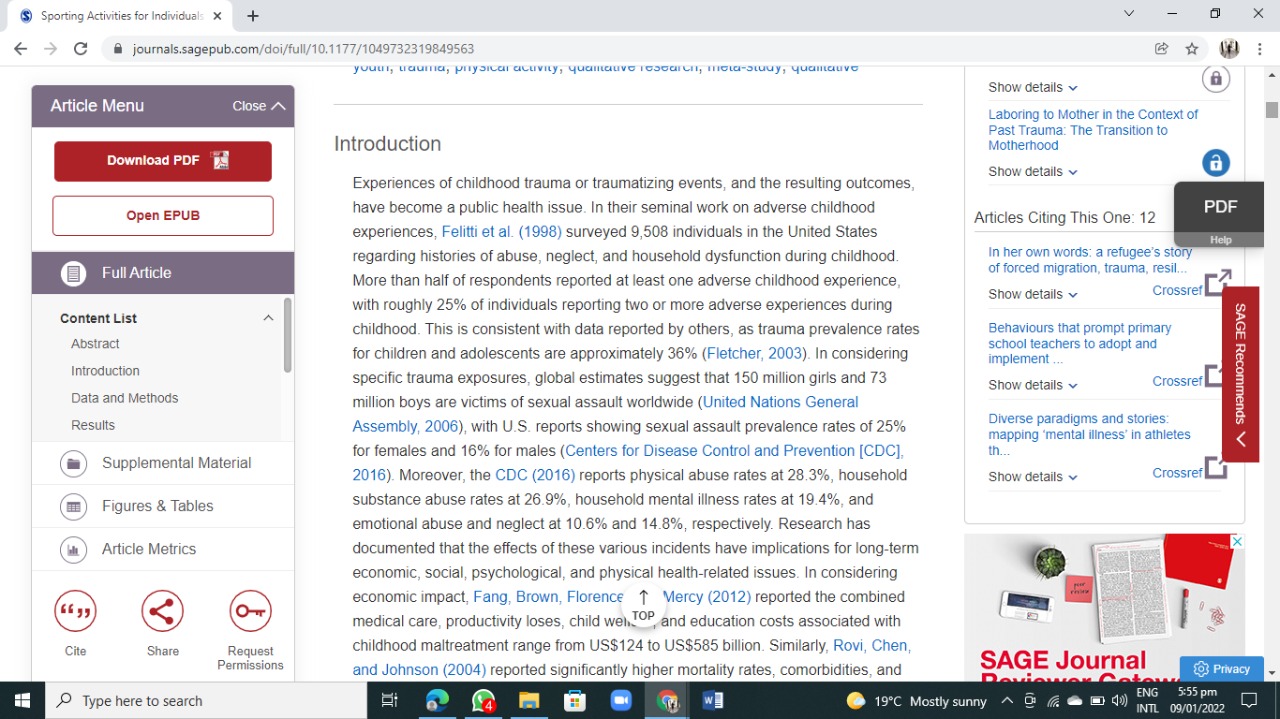Click the Cite quotation mark icon

(x=75, y=611)
